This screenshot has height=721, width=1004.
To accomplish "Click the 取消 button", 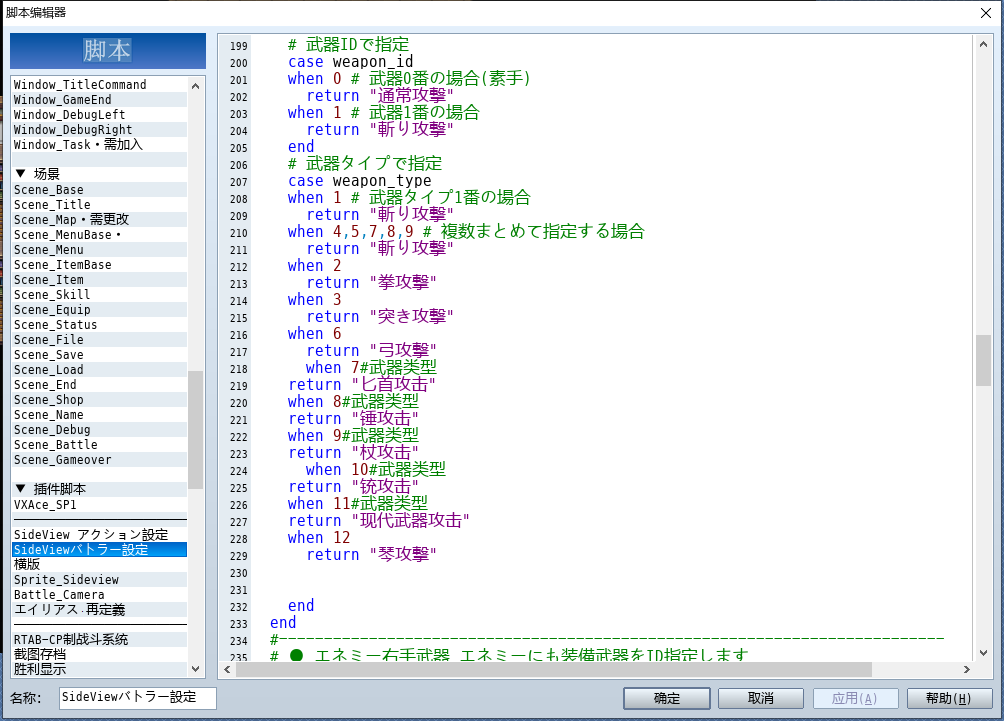I will tap(761, 698).
